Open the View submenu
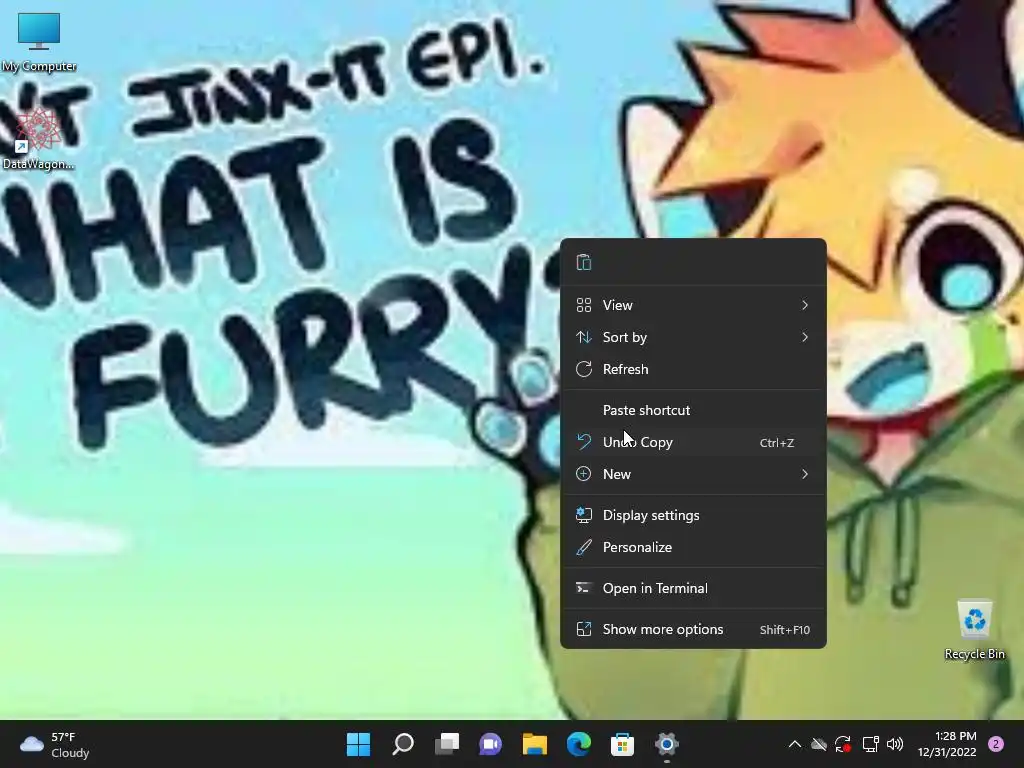Screen dimensions: 1024x768 (694, 305)
